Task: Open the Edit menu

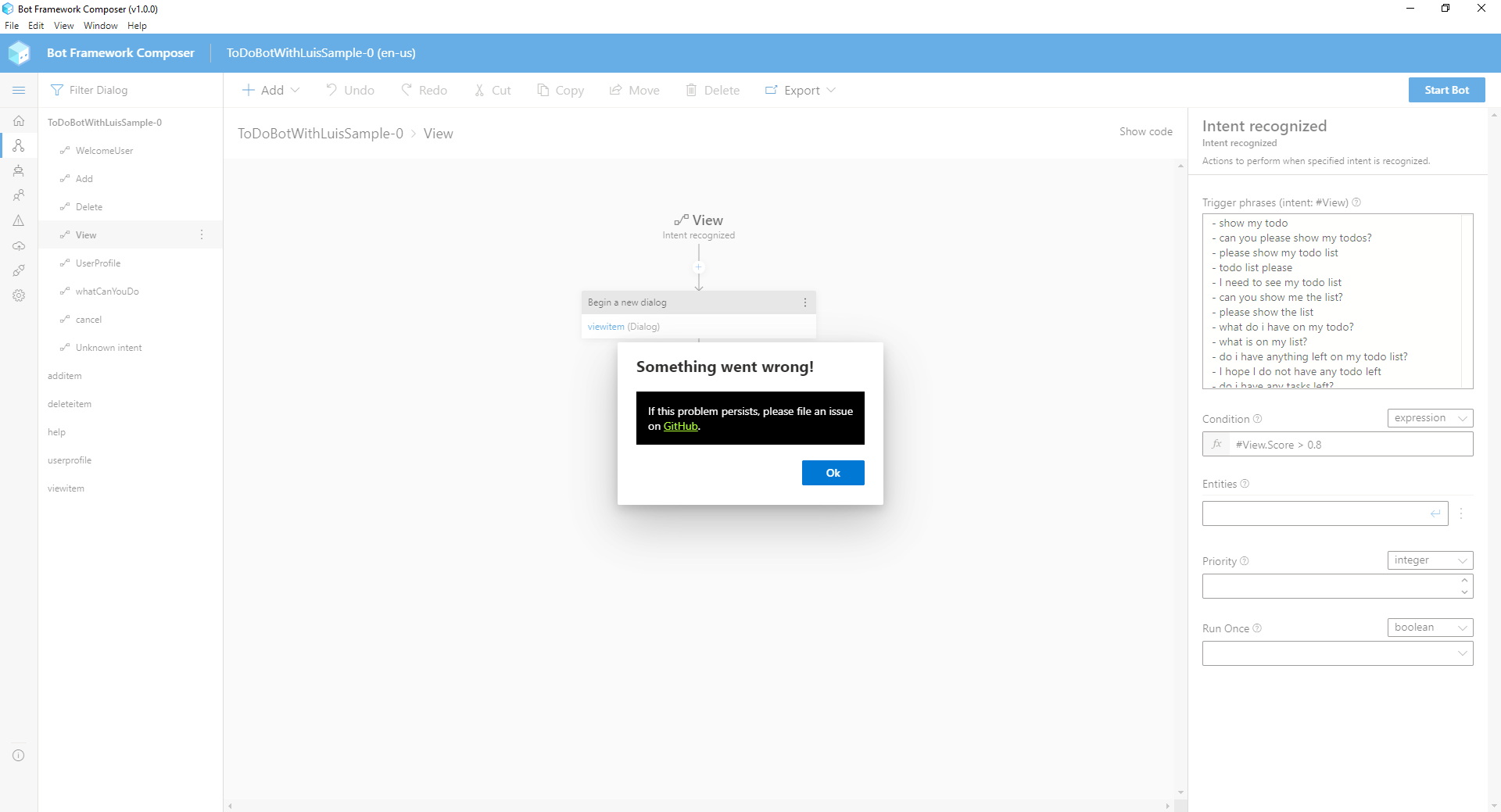Action: click(36, 26)
